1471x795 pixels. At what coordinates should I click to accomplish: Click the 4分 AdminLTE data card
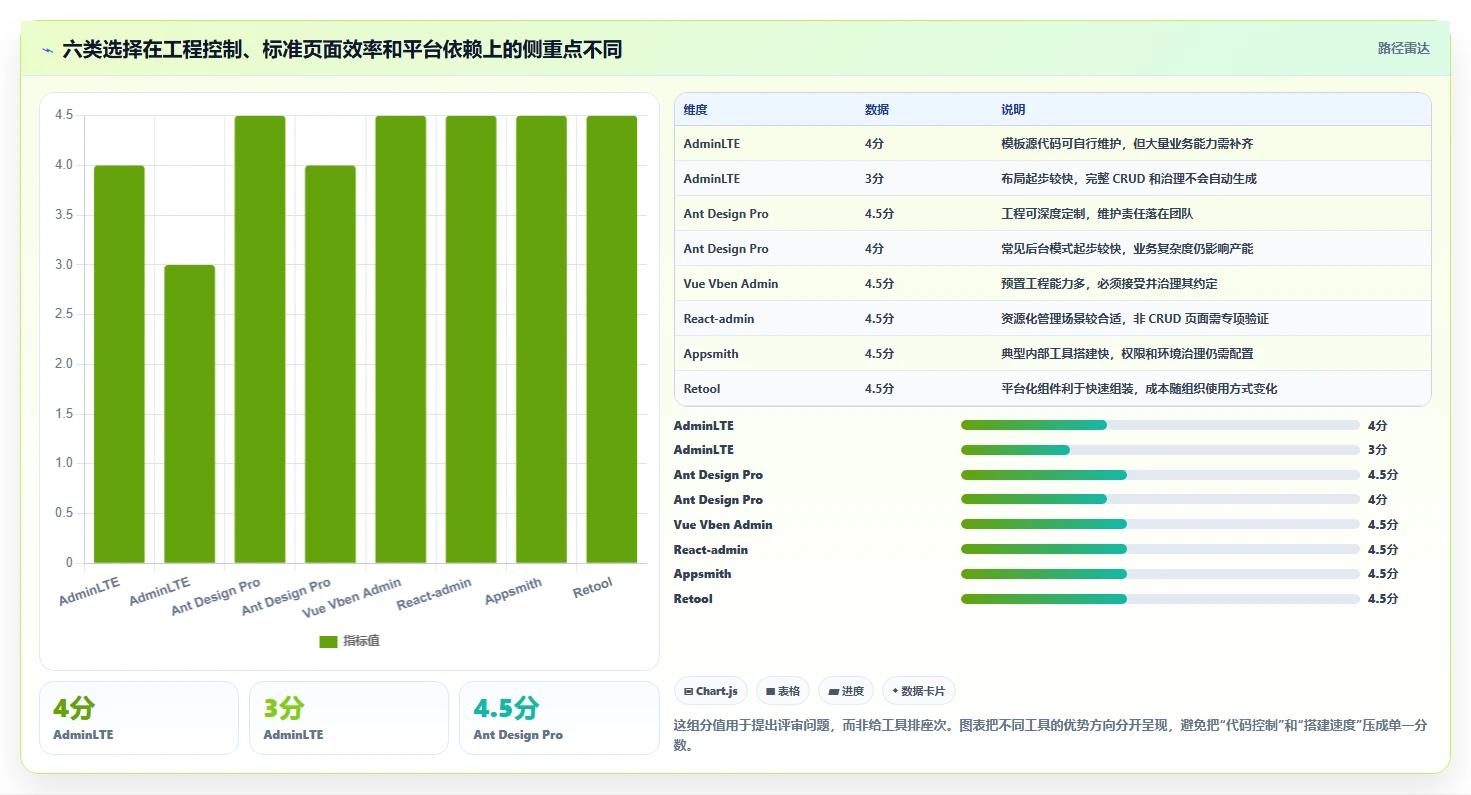[139, 718]
